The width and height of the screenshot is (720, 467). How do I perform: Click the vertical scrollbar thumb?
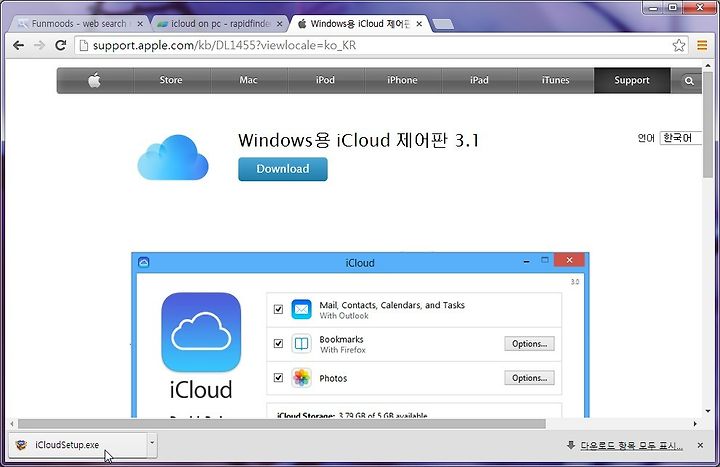(708, 124)
